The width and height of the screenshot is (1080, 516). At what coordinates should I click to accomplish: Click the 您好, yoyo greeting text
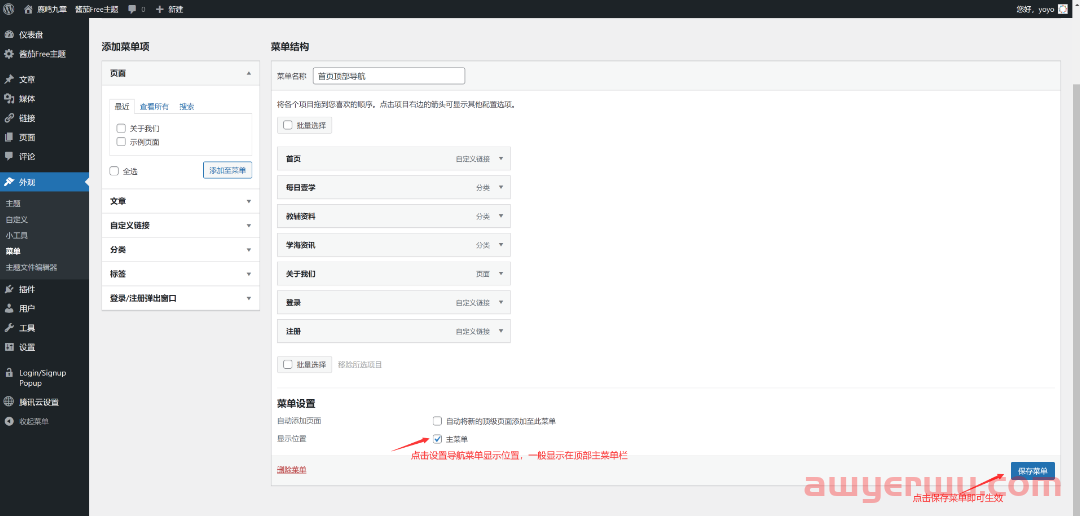pos(1035,10)
